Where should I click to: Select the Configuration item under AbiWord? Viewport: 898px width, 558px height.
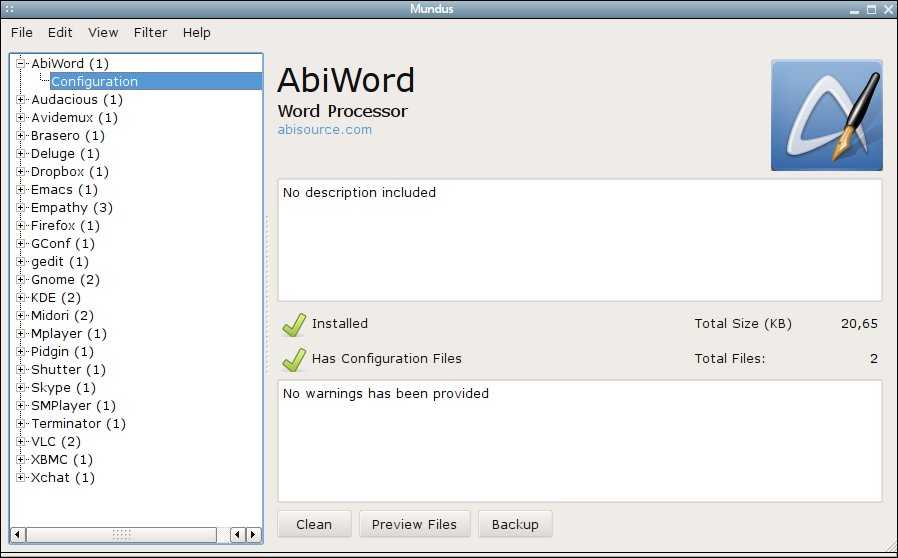tap(156, 81)
